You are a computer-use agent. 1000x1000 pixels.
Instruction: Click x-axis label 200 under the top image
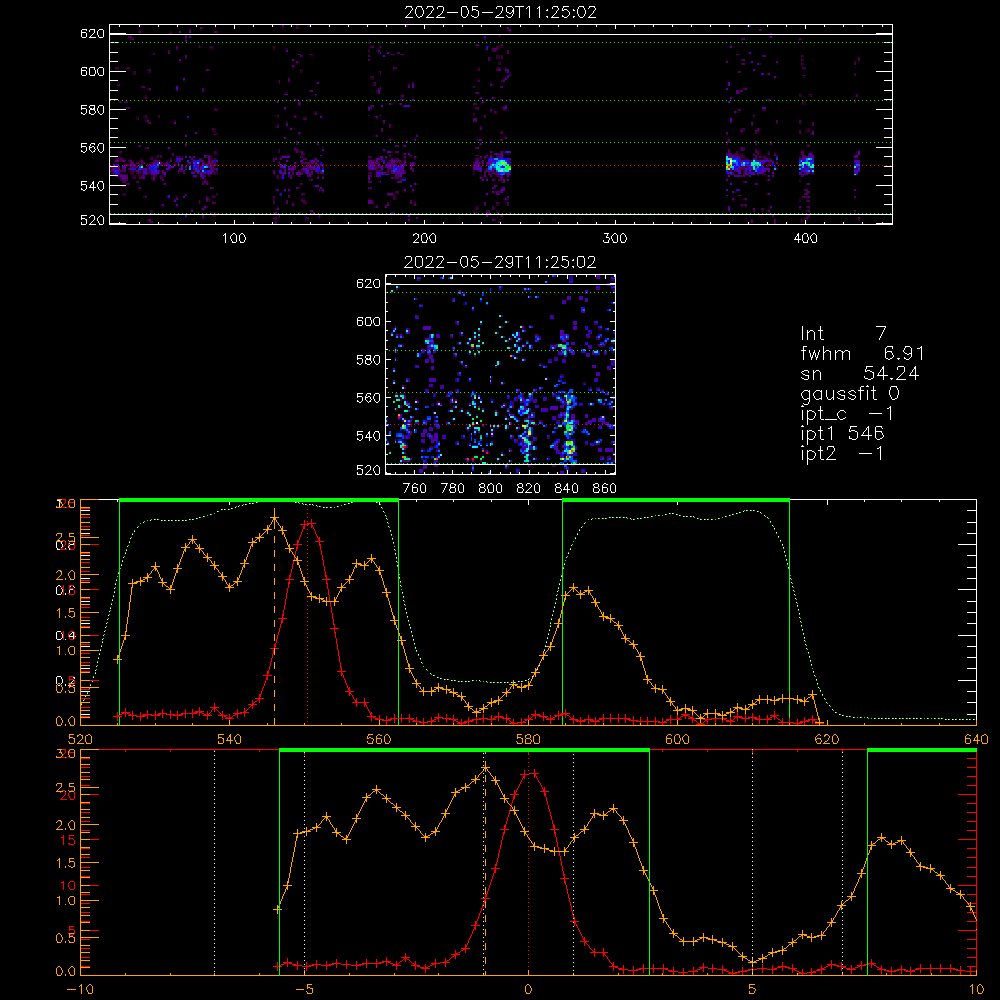[424, 239]
